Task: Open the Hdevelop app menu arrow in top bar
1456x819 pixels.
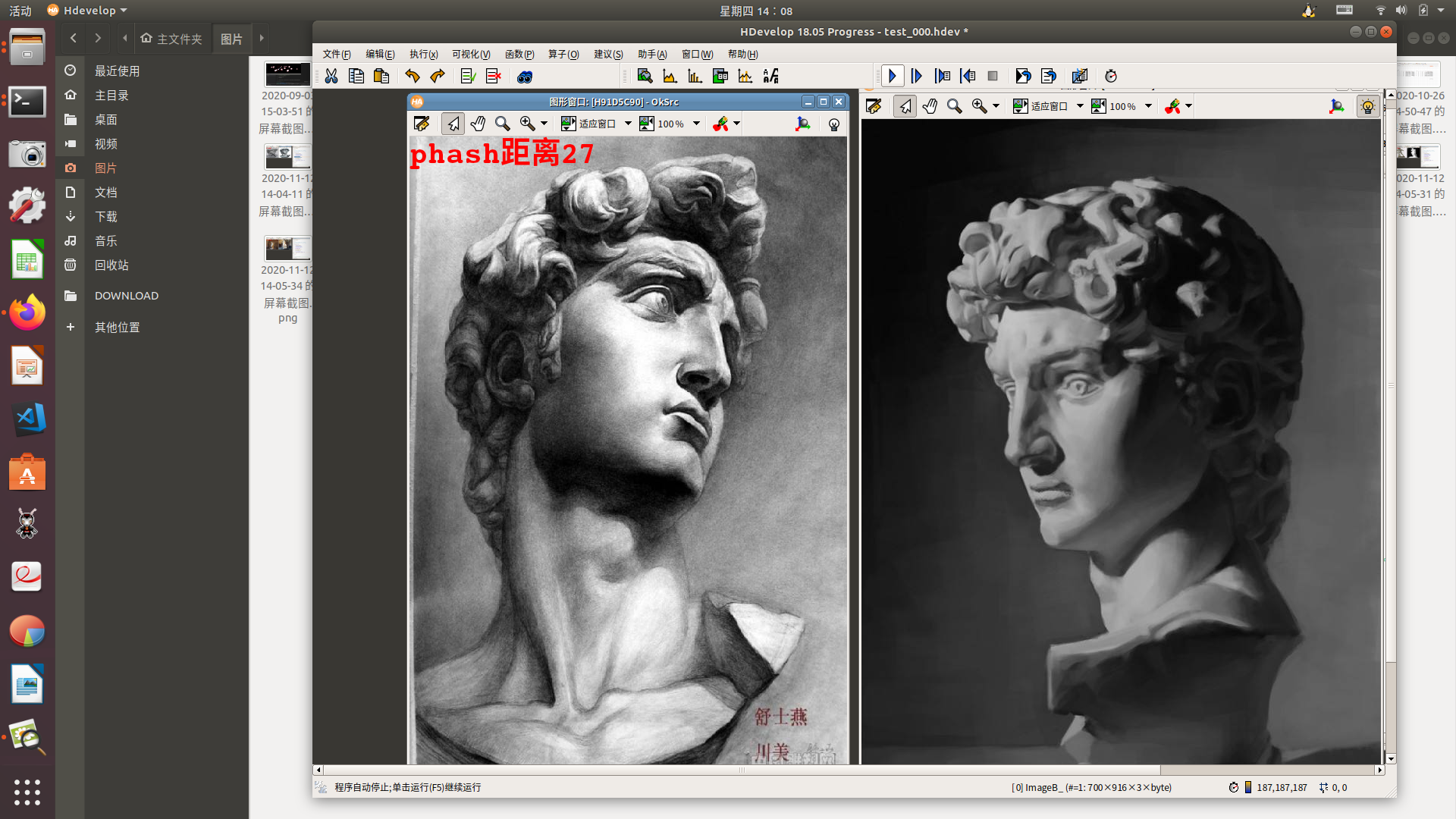Action: [124, 11]
